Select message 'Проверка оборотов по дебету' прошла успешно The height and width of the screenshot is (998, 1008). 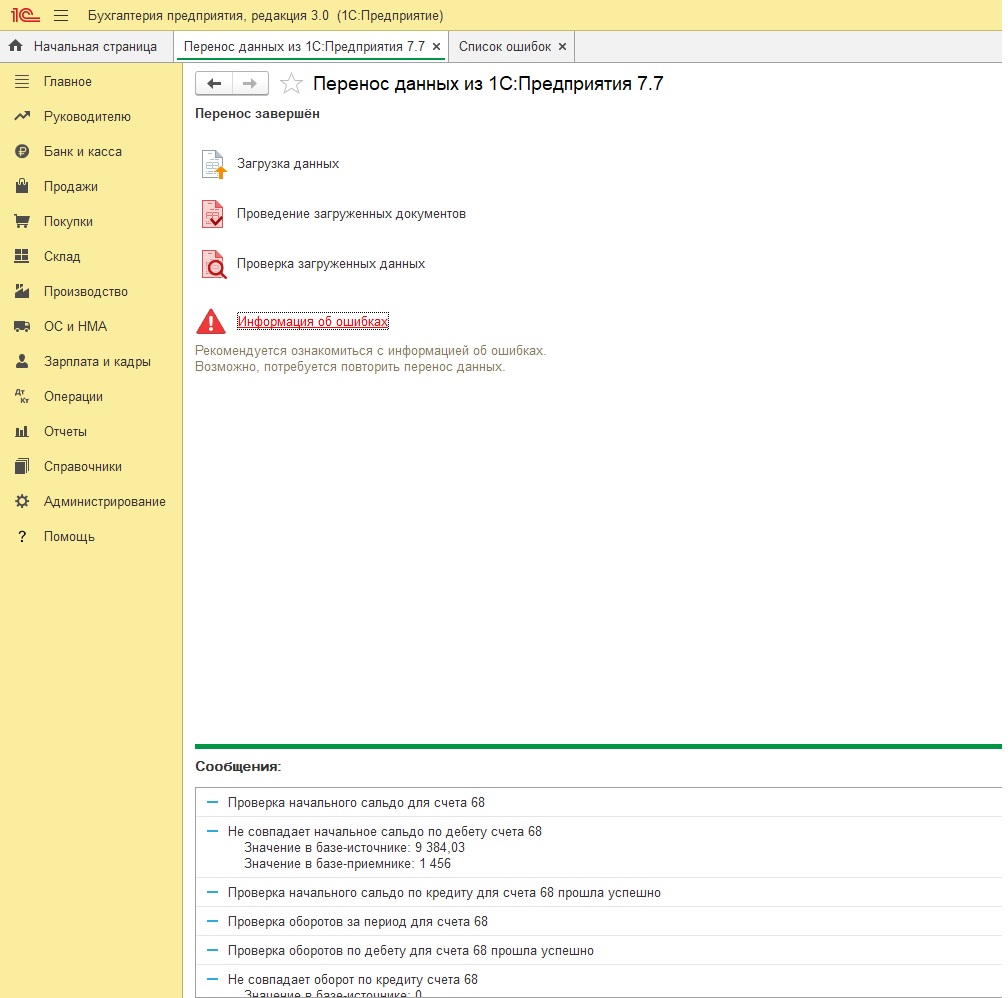[598, 950]
